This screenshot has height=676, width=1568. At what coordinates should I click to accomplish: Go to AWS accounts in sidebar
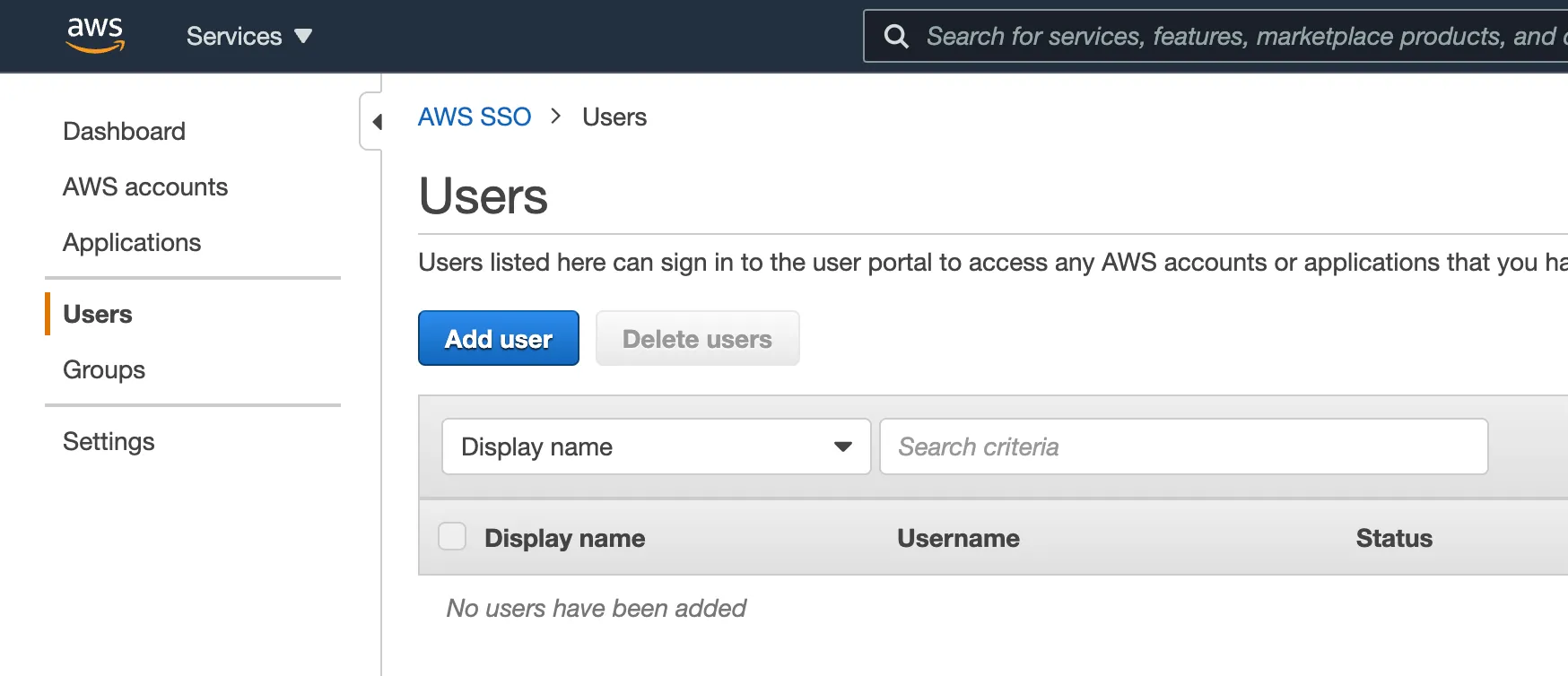145,186
